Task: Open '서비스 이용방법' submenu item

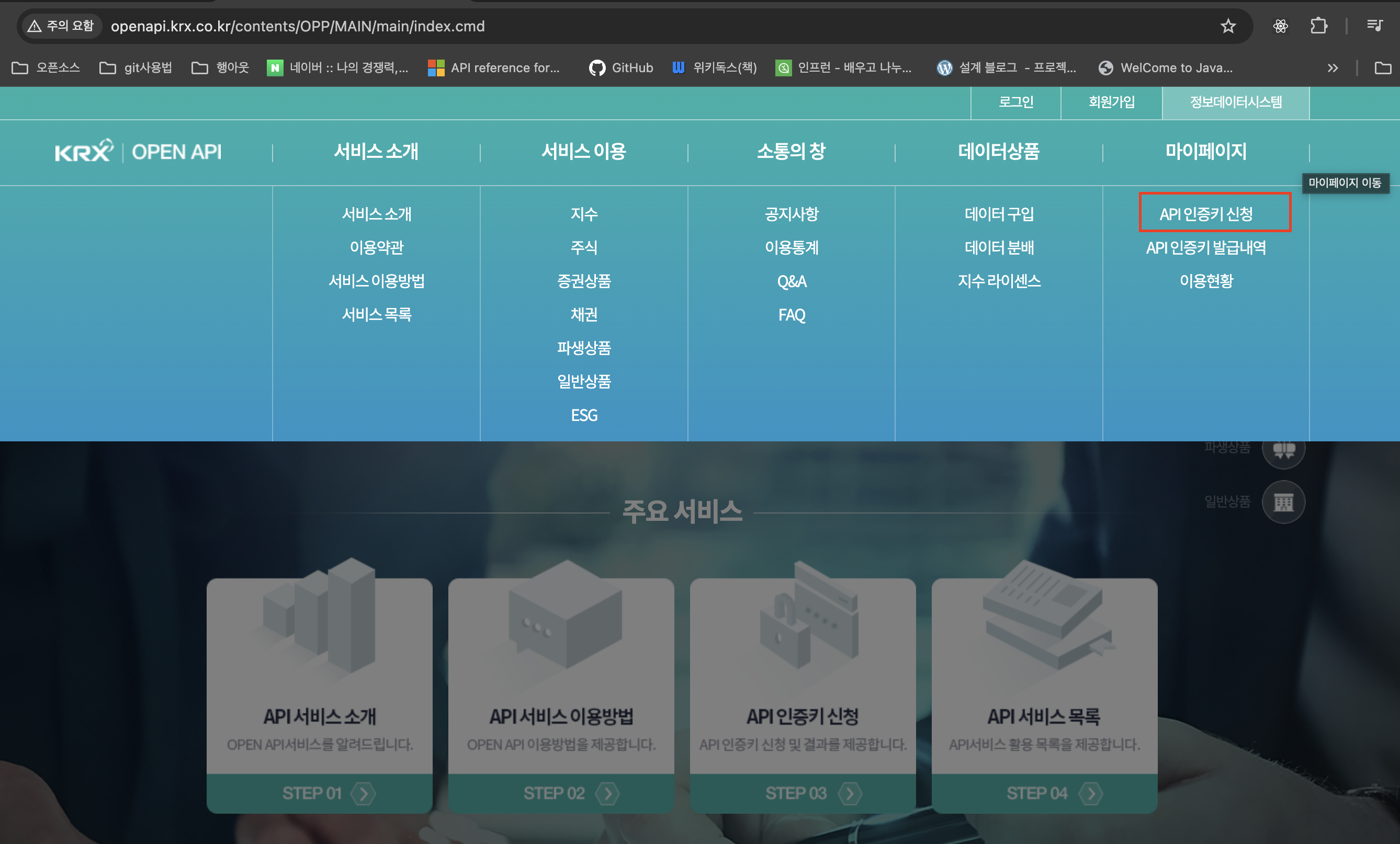Action: tap(376, 281)
